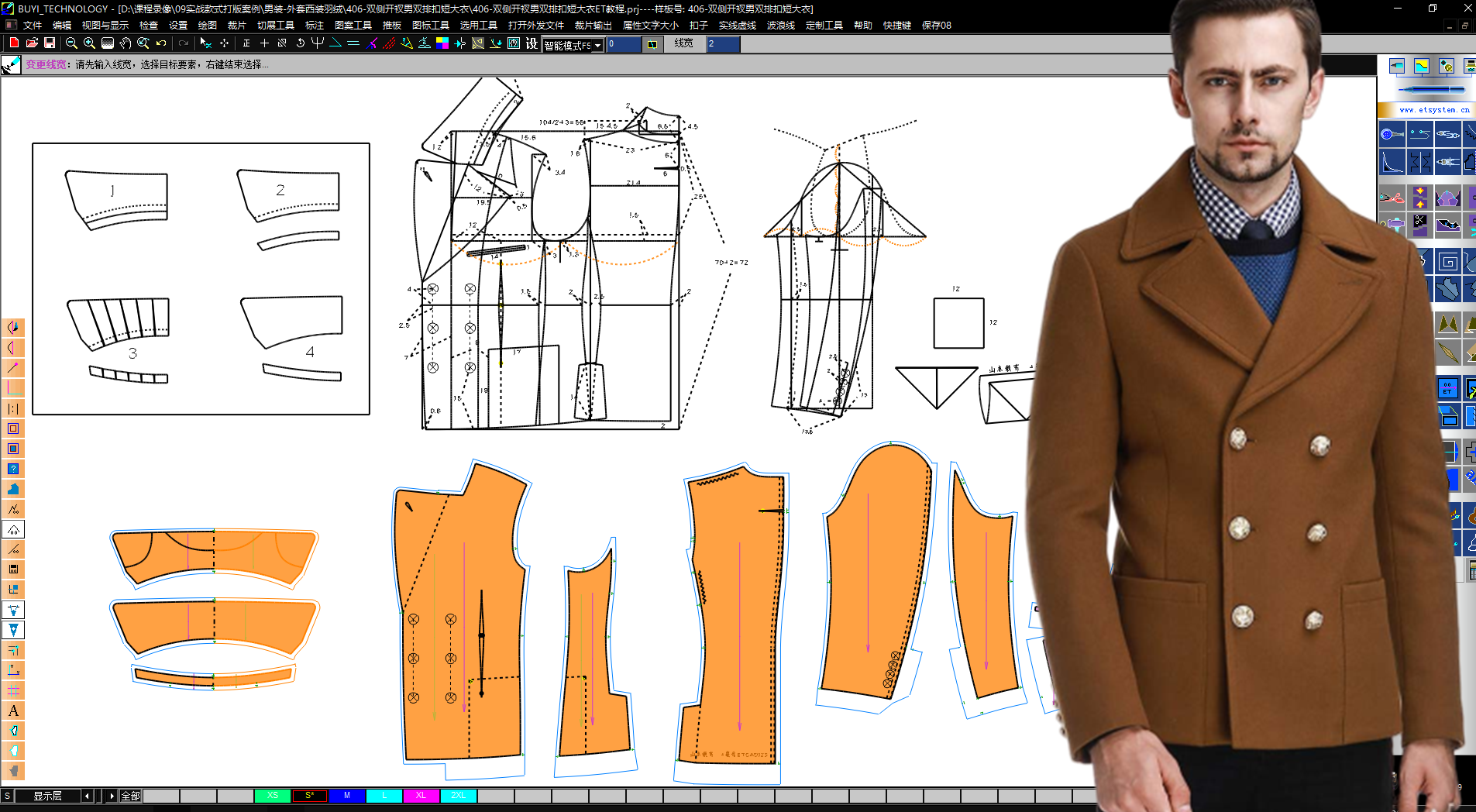Click the blue question mark tool icon
Screen dimensions: 1476x812
(13, 469)
